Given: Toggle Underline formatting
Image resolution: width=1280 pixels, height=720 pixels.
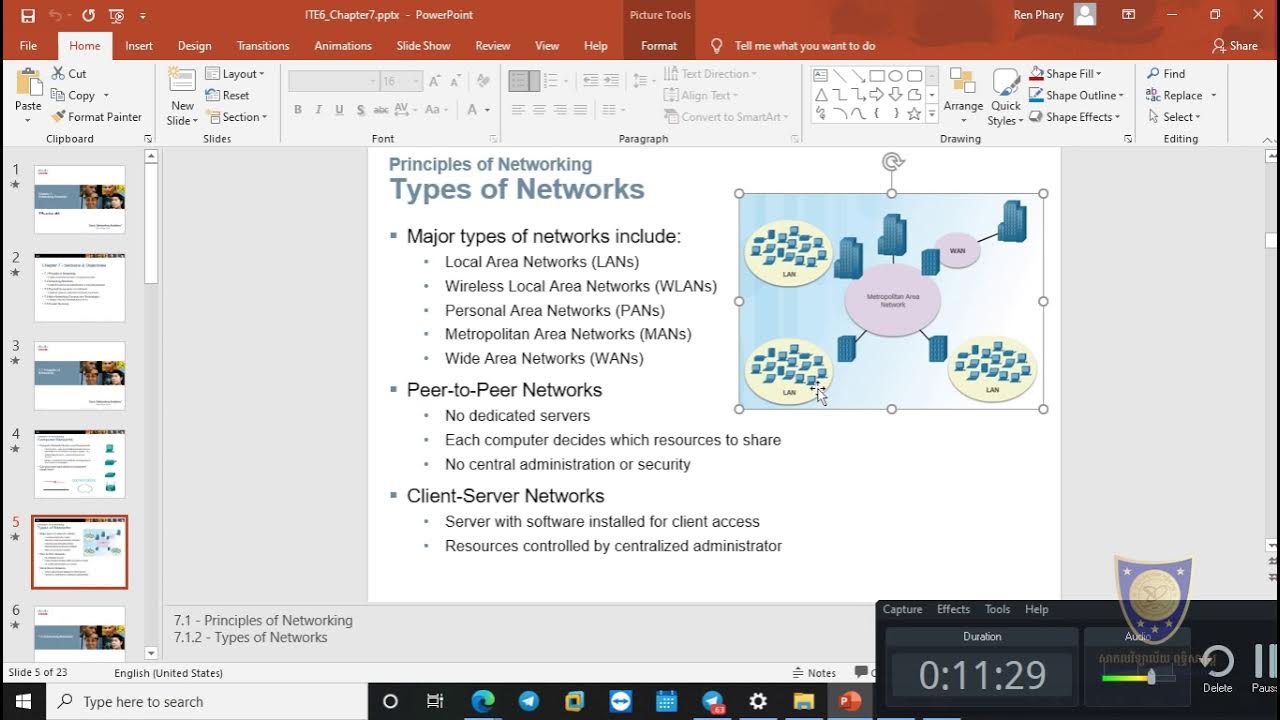Looking at the screenshot, I should click(339, 110).
